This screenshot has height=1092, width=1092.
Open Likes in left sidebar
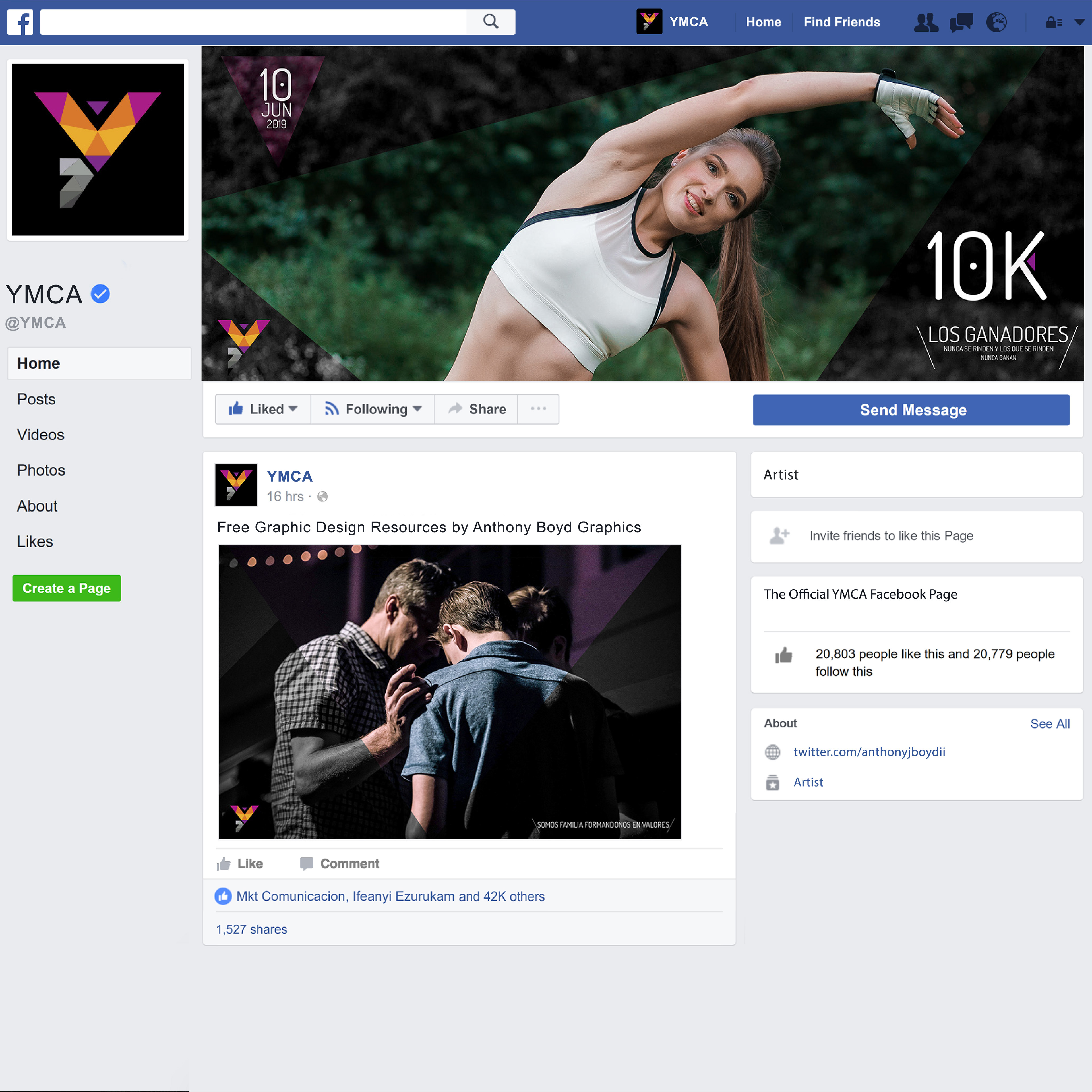35,541
